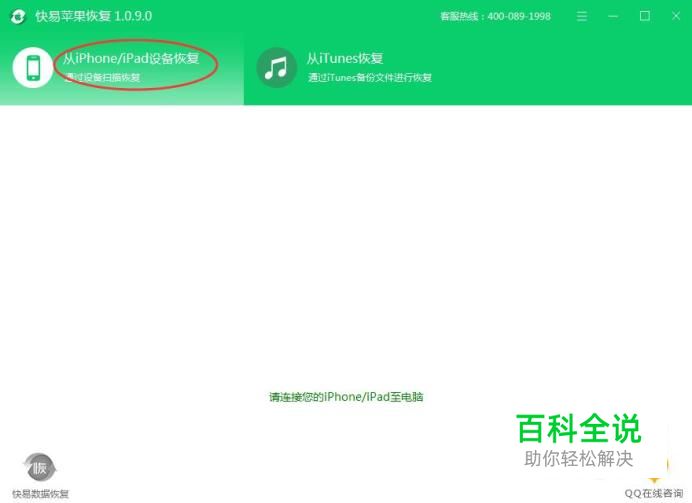Click text 请连接您的iPhone/iPad至电脑
This screenshot has width=692, height=503.
346,397
